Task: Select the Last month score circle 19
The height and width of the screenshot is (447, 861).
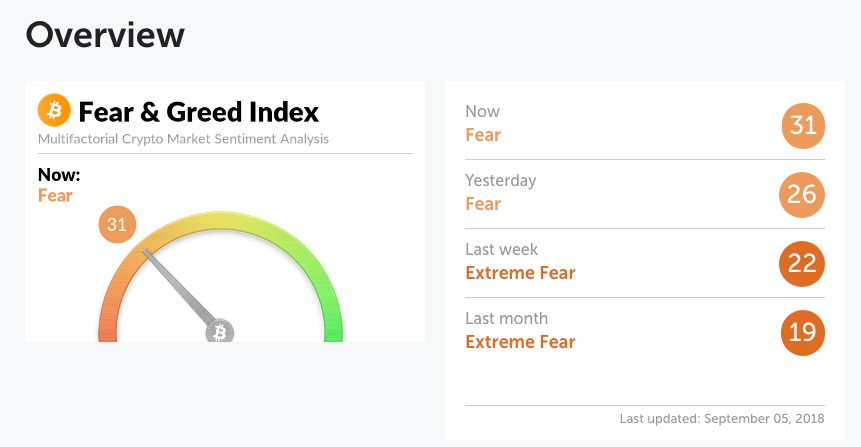Action: pos(803,333)
